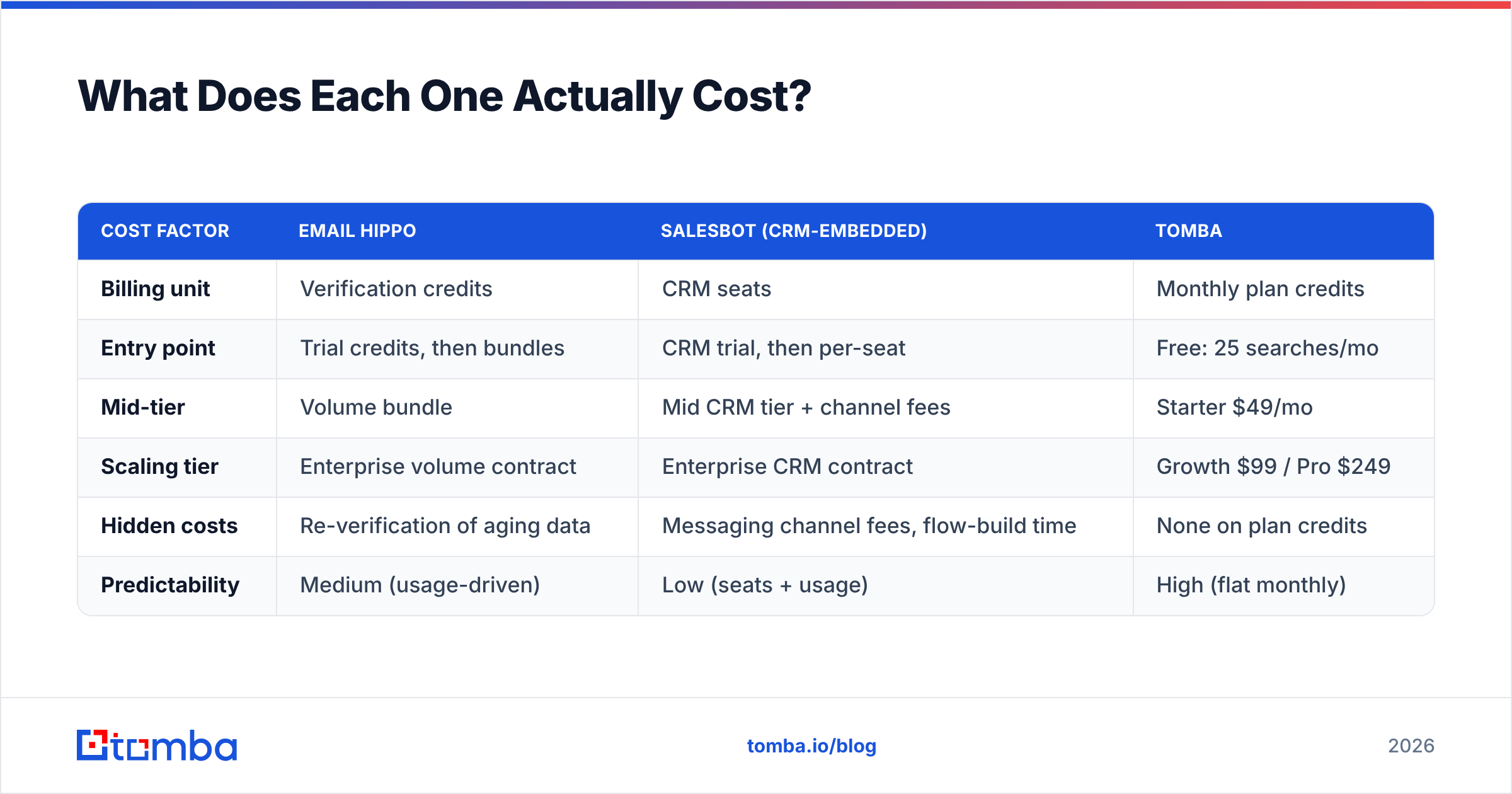This screenshot has height=794, width=1512.
Task: Click the Tomba logo
Action: (157, 745)
